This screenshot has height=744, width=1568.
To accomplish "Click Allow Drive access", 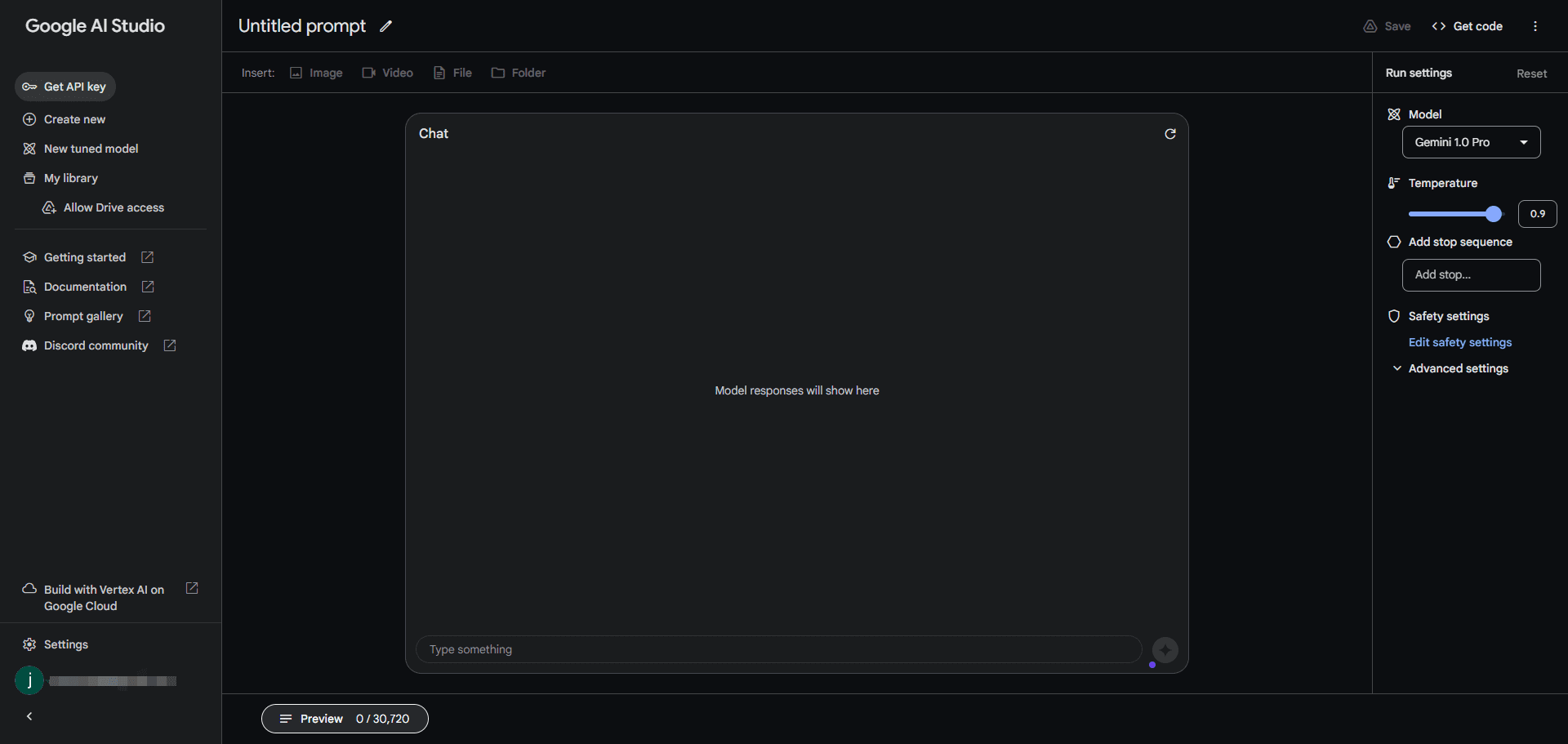I will click(104, 207).
